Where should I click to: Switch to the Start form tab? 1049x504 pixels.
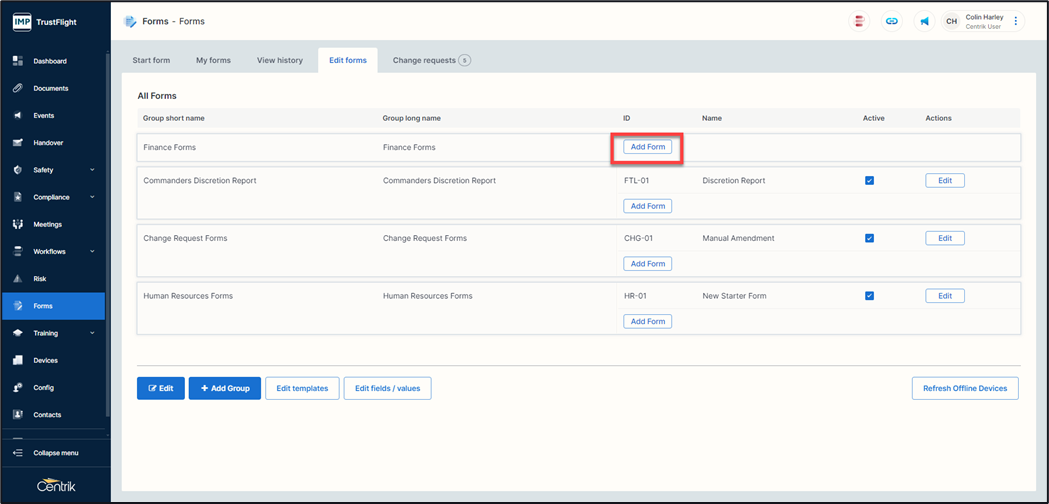(151, 60)
